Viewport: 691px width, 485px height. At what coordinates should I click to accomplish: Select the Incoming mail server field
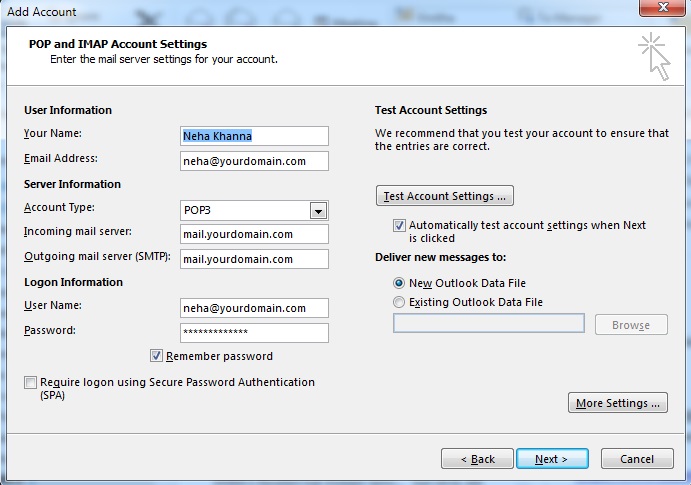(x=254, y=234)
